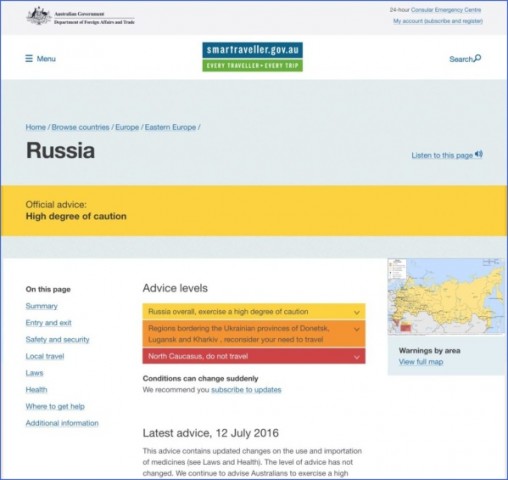The image size is (508, 480).
Task: Expand North Caucasus do not travel advice
Action: coord(254,356)
